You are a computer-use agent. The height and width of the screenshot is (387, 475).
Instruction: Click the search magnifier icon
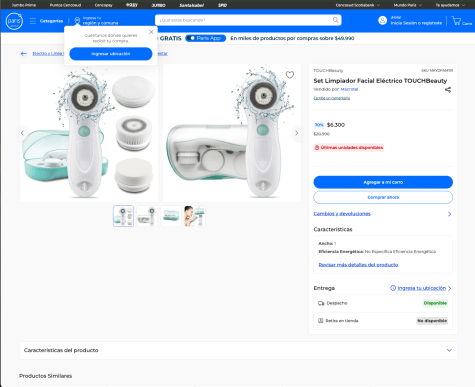pyautogui.click(x=335, y=20)
